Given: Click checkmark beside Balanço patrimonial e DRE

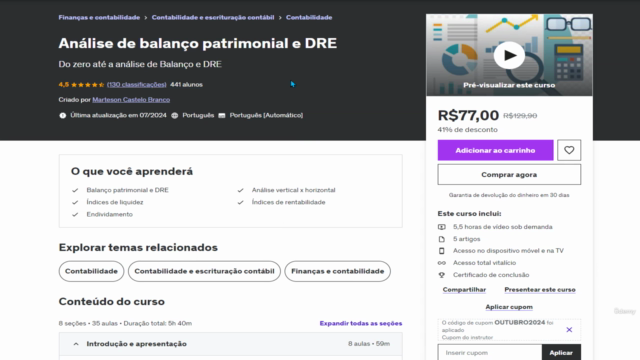Looking at the screenshot, I should coord(75,190).
